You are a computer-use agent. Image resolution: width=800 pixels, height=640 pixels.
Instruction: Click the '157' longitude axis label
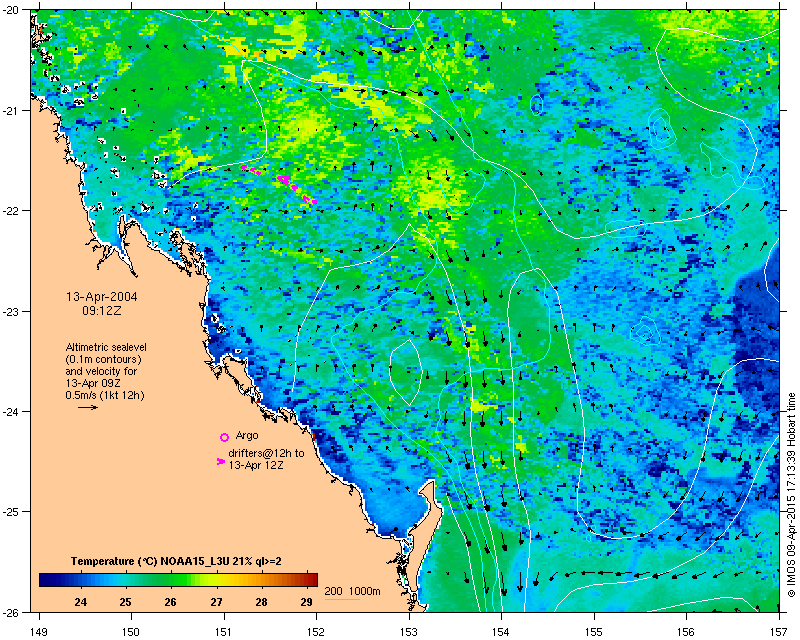(780, 632)
